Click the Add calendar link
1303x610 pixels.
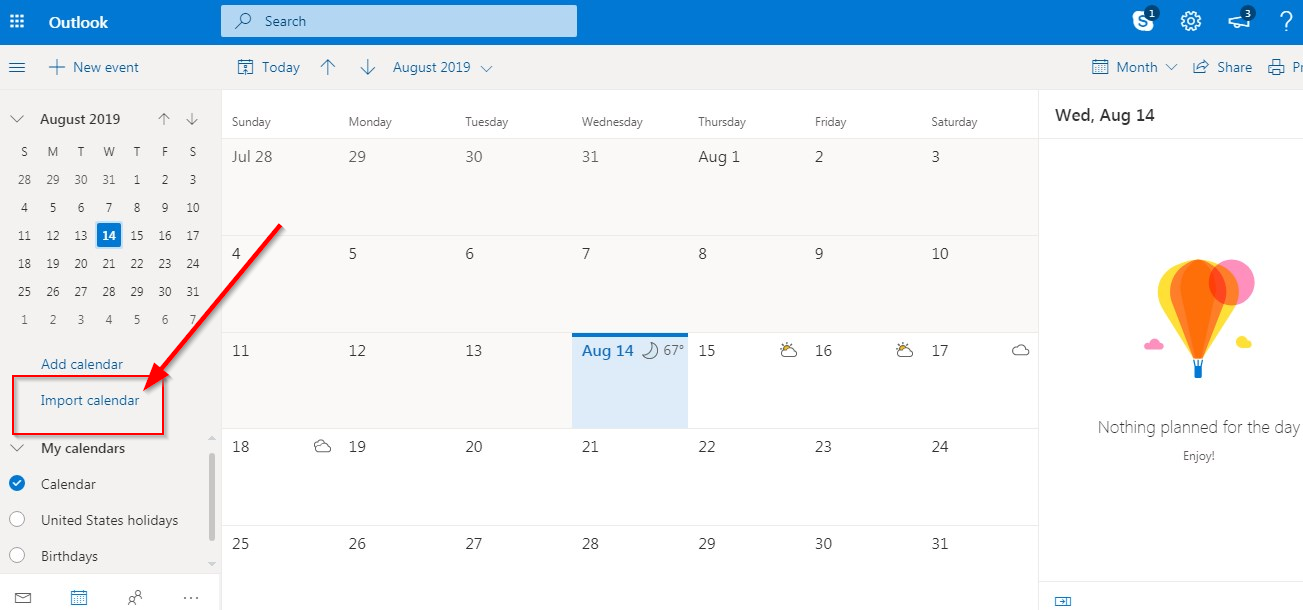click(82, 364)
